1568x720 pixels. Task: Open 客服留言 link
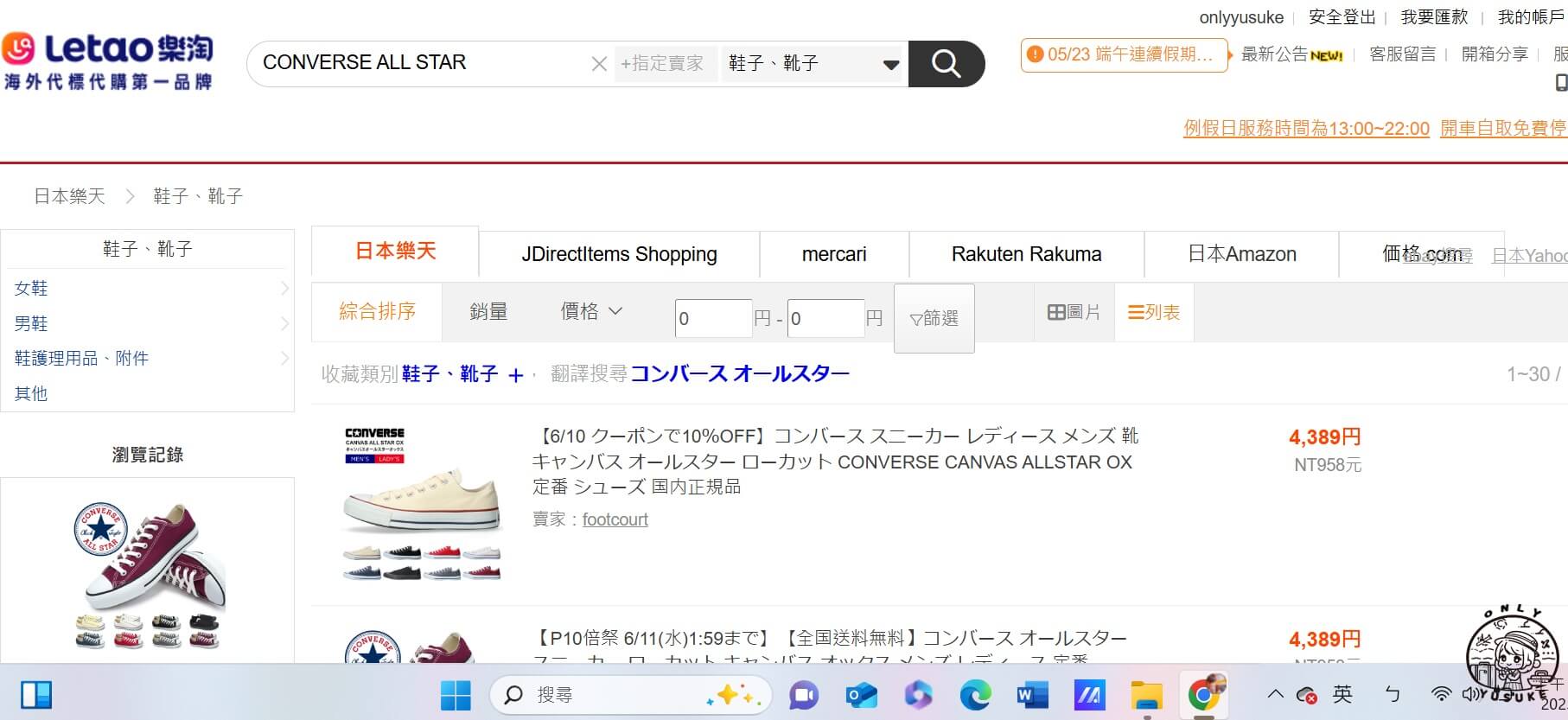tap(1403, 54)
